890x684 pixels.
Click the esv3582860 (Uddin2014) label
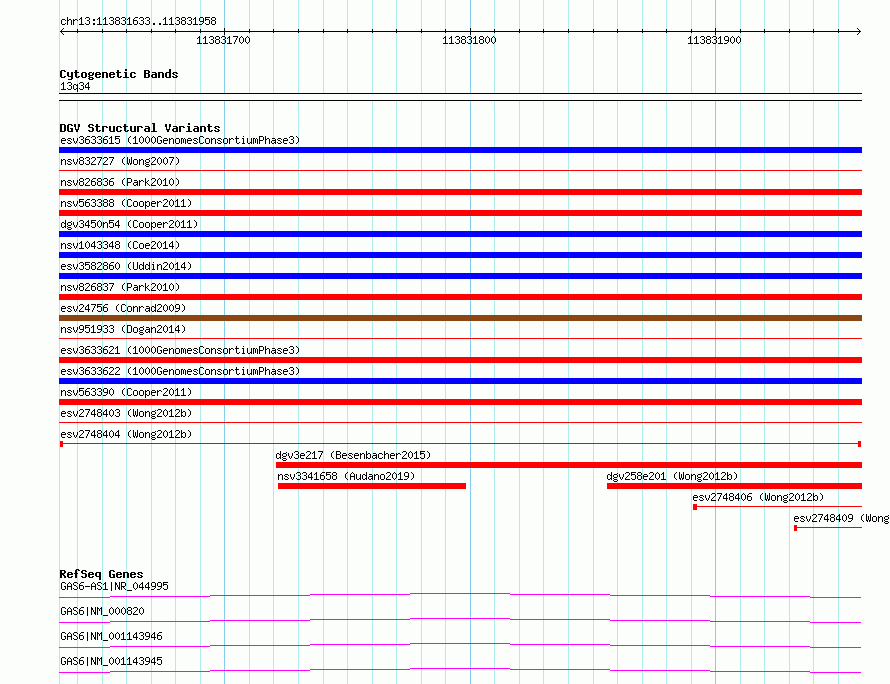(x=126, y=266)
